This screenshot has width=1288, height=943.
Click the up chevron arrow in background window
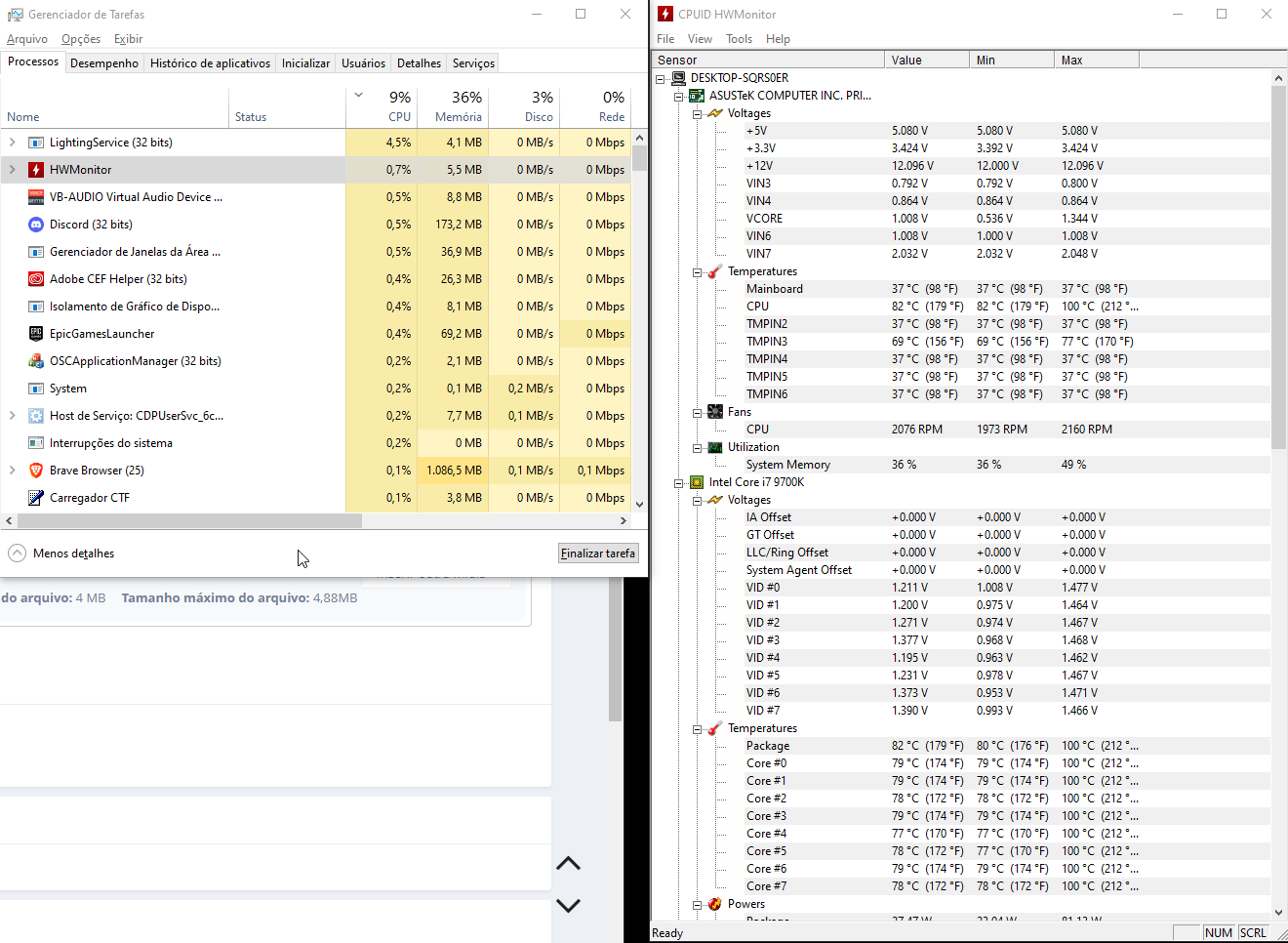click(568, 864)
